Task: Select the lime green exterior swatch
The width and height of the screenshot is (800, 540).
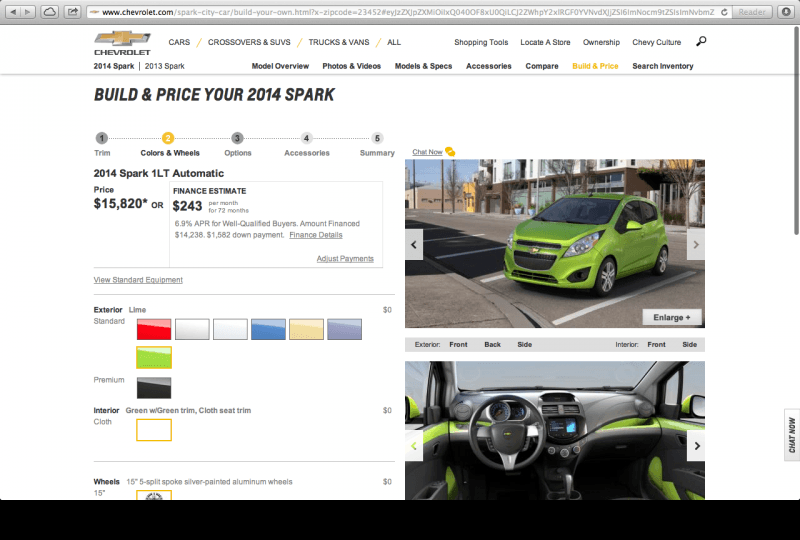Action: pyautogui.click(x=154, y=357)
